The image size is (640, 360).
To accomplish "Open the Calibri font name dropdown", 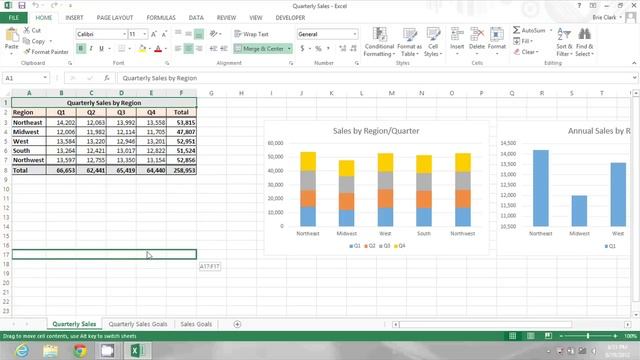I will point(124,34).
